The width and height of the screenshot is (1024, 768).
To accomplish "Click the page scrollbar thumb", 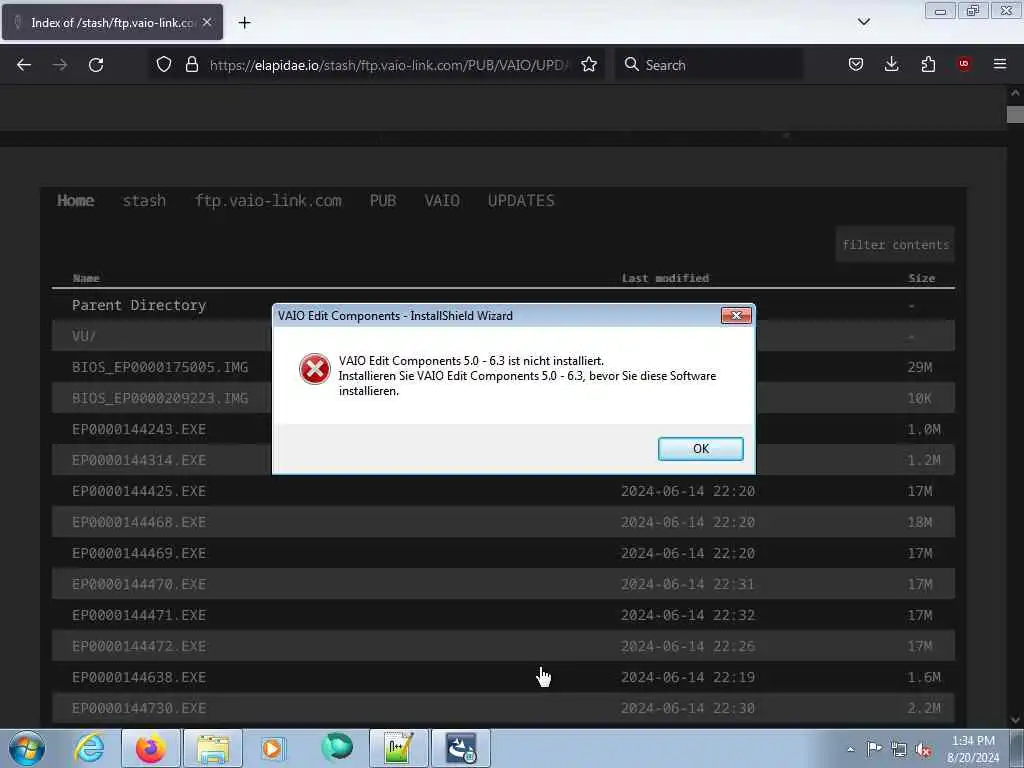I will [x=1015, y=114].
